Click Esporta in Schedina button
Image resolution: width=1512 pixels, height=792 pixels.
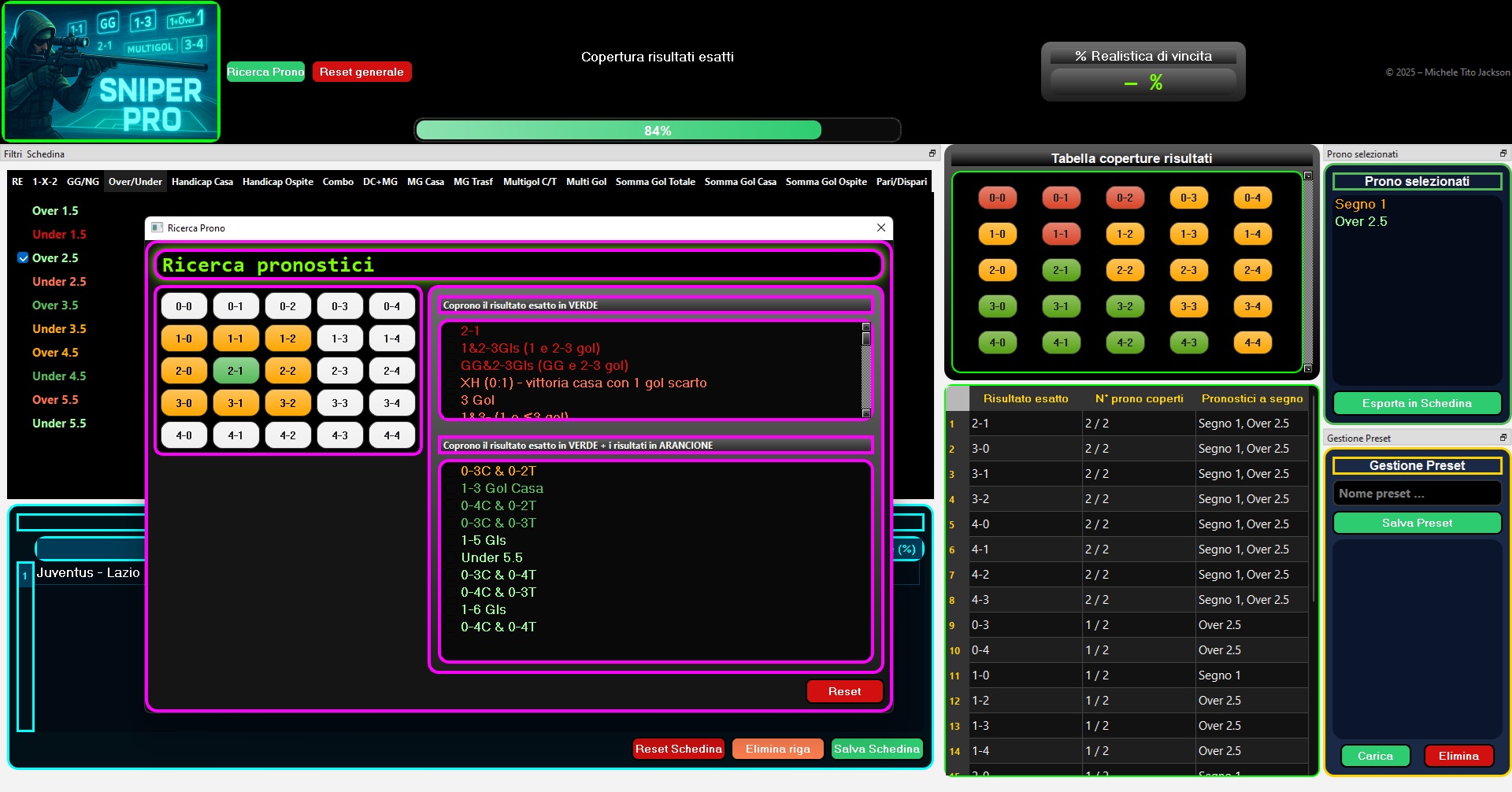(1416, 403)
